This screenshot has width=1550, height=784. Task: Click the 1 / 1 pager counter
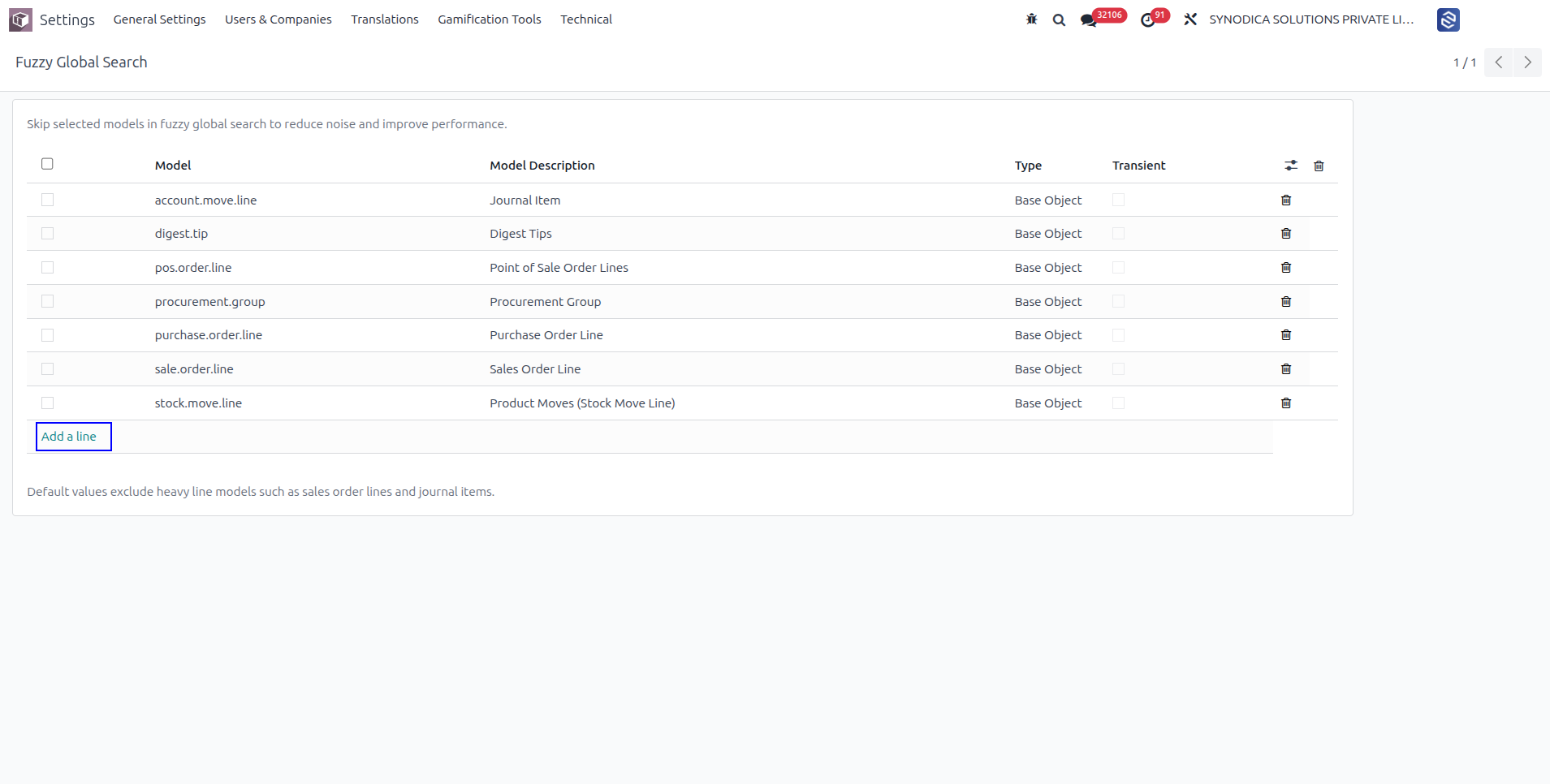click(x=1465, y=62)
